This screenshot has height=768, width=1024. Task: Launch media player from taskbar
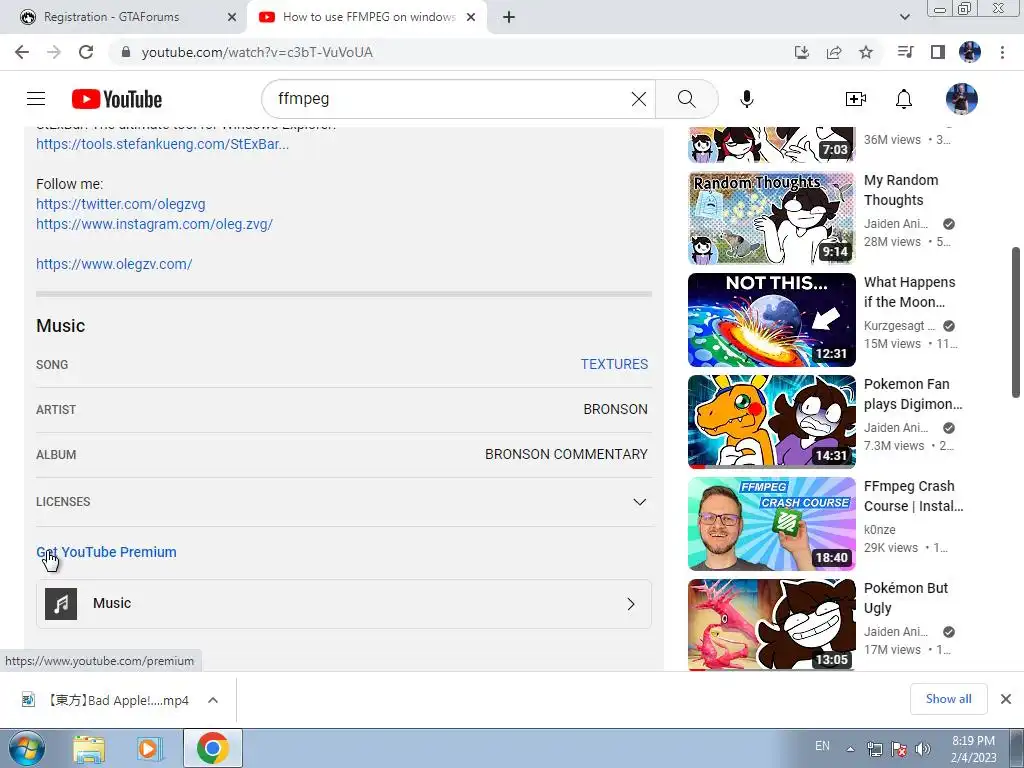click(150, 748)
